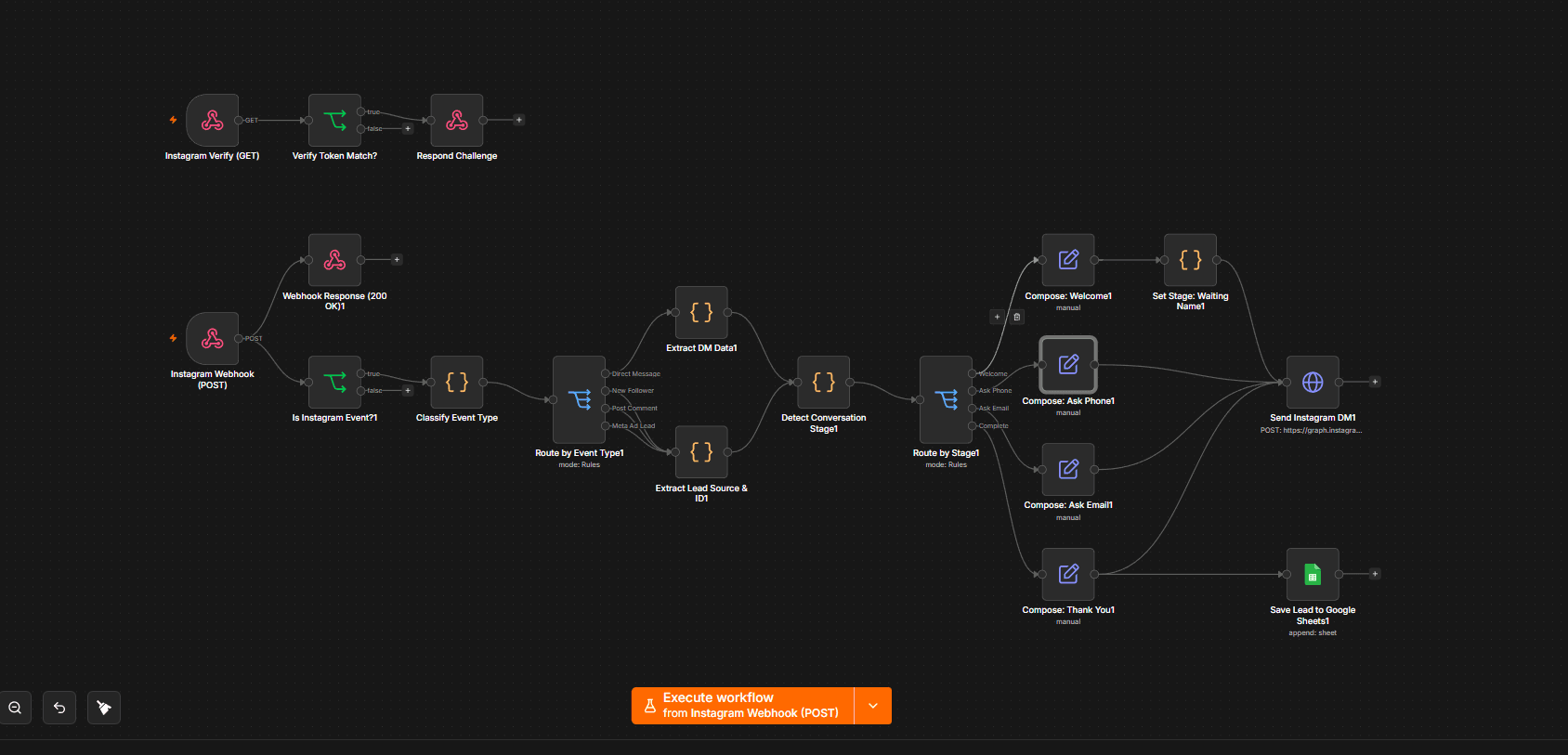Click the tidy up broom button
This screenshot has height=755, width=1568.
pos(104,708)
